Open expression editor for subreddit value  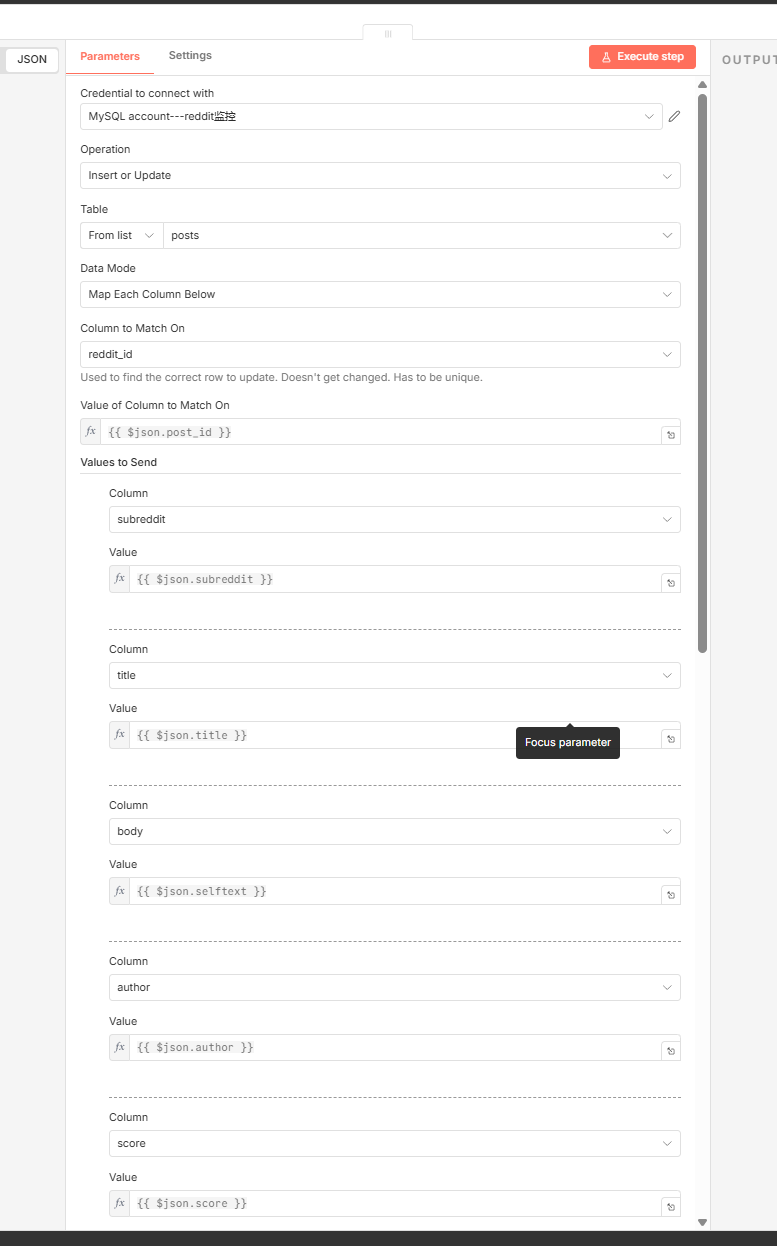(x=671, y=583)
